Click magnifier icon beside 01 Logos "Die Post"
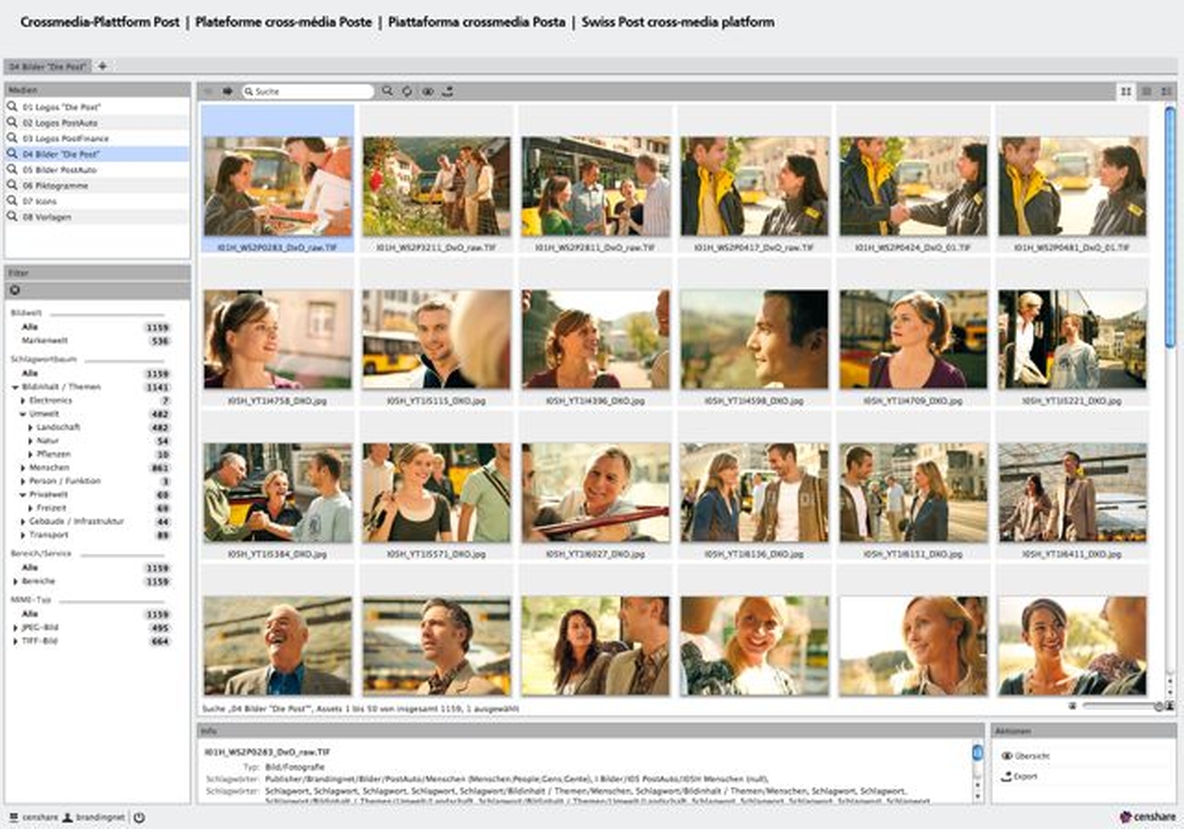Image resolution: width=1184 pixels, height=829 pixels. [x=13, y=106]
